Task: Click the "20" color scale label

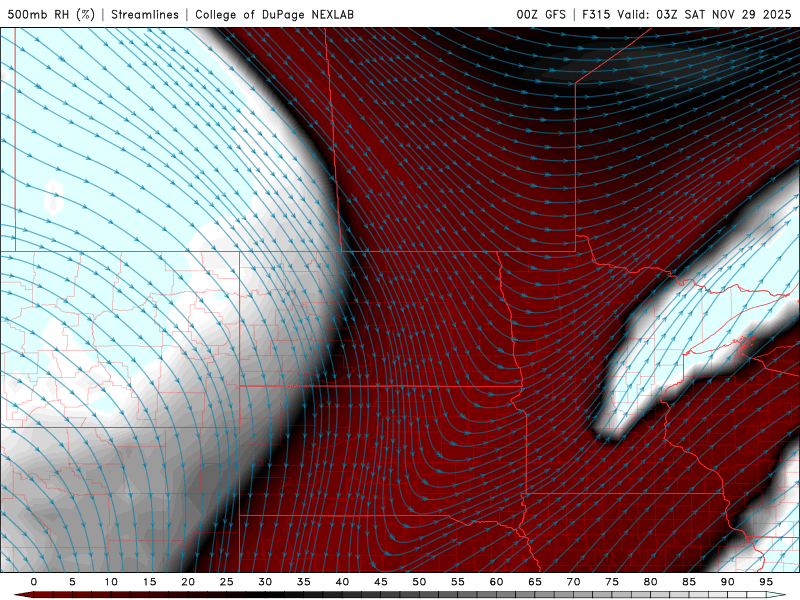Action: point(188,582)
